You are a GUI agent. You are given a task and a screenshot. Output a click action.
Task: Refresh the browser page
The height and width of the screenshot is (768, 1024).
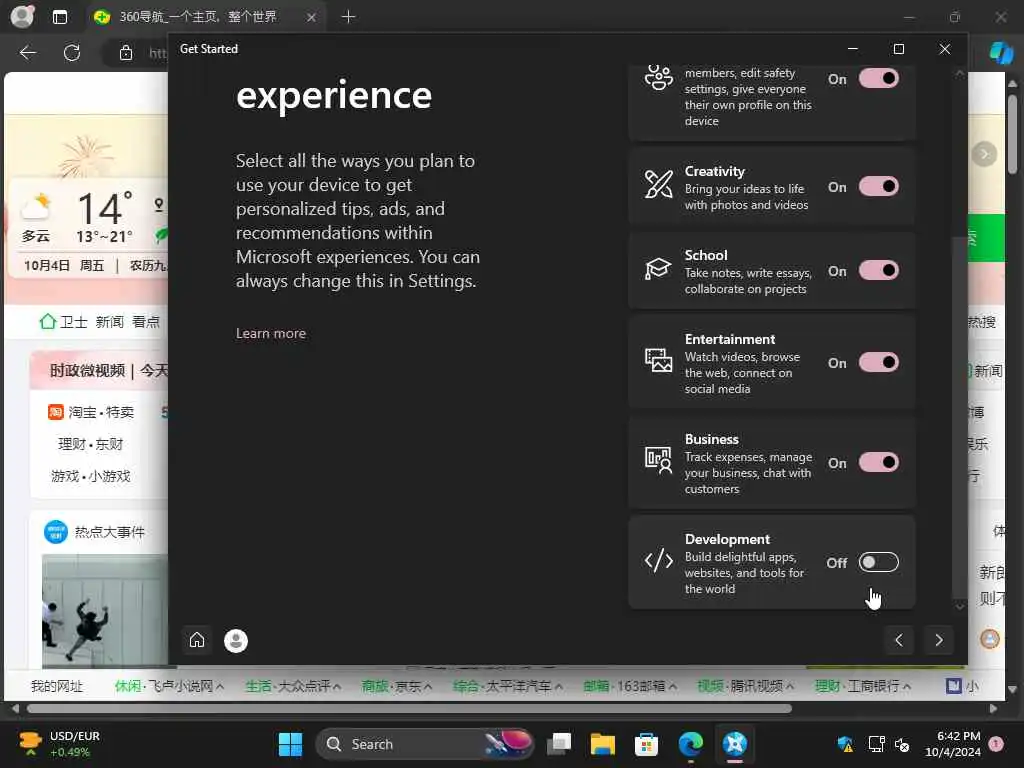click(x=72, y=53)
